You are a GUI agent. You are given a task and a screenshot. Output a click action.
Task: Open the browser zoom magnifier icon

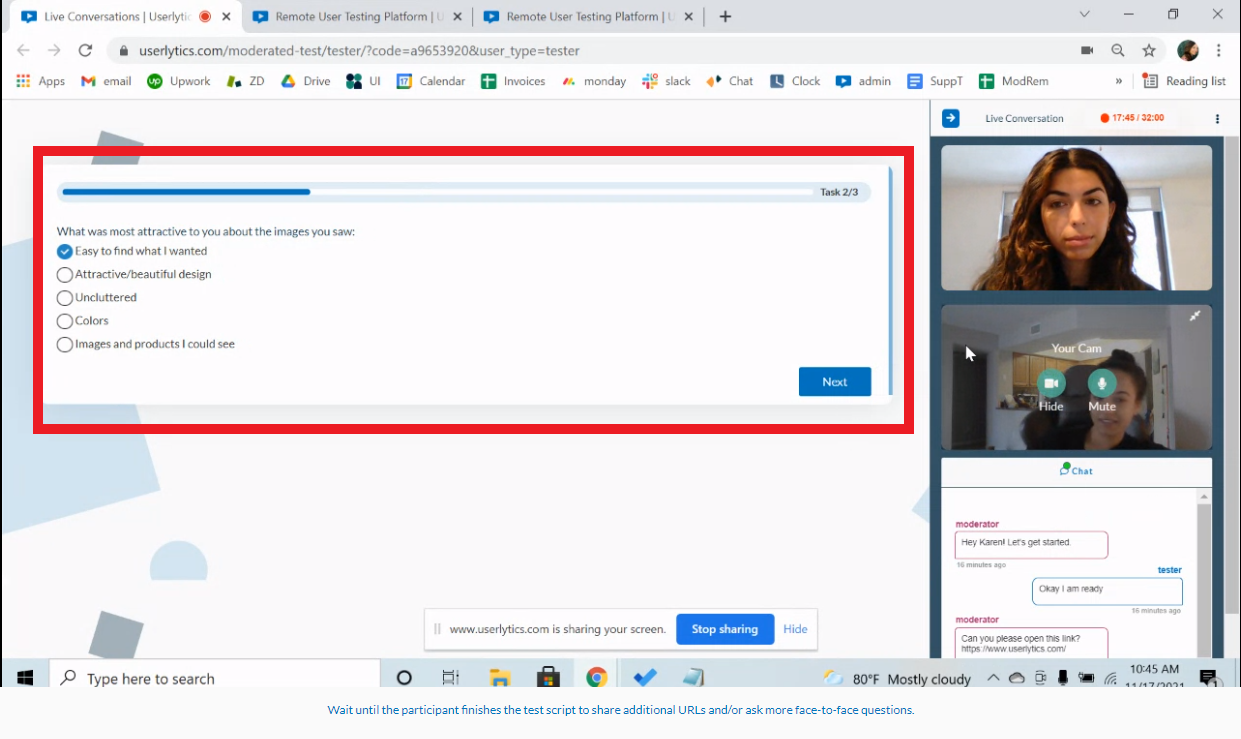[x=1118, y=50]
